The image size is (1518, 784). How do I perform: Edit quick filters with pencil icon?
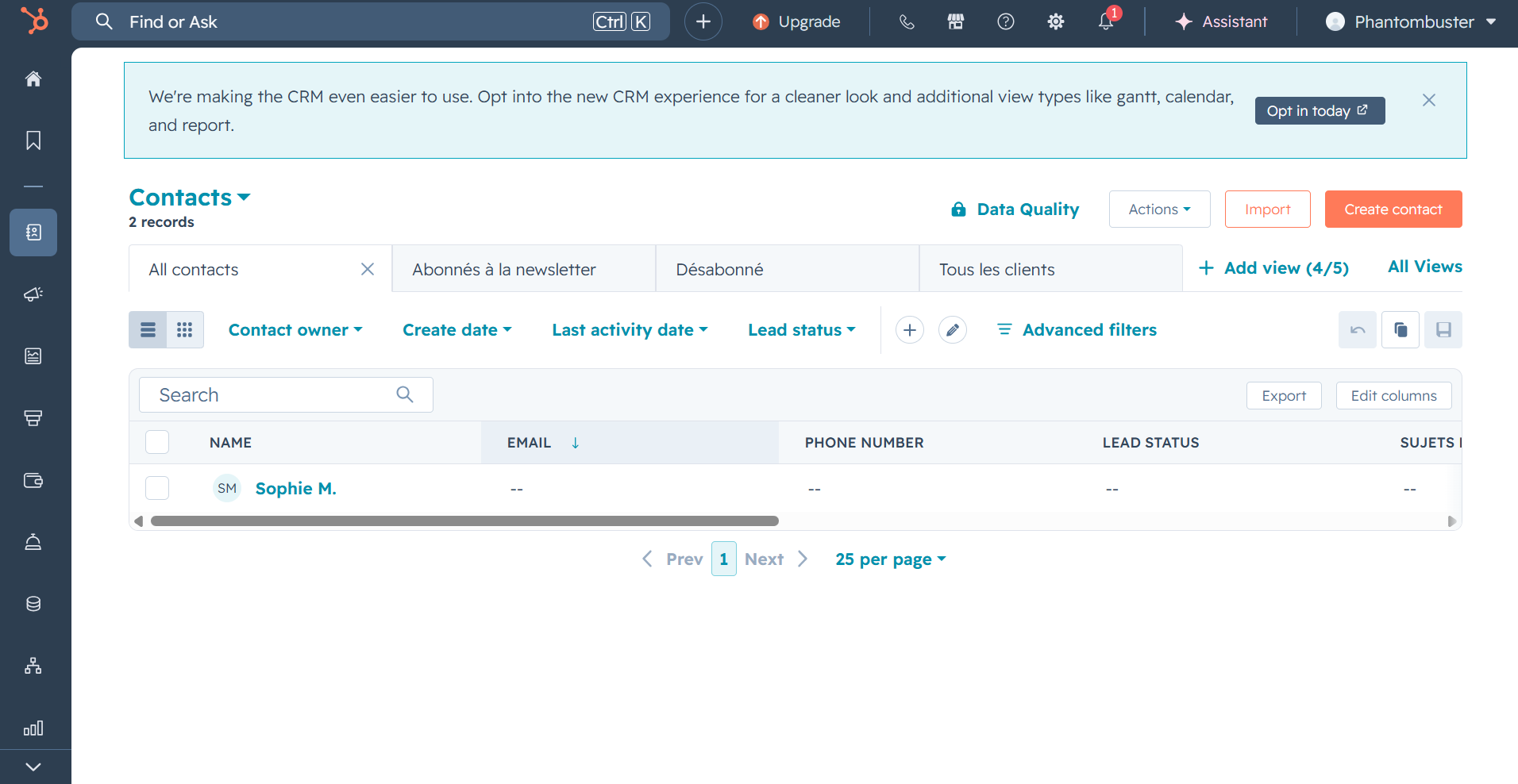pyautogui.click(x=953, y=330)
